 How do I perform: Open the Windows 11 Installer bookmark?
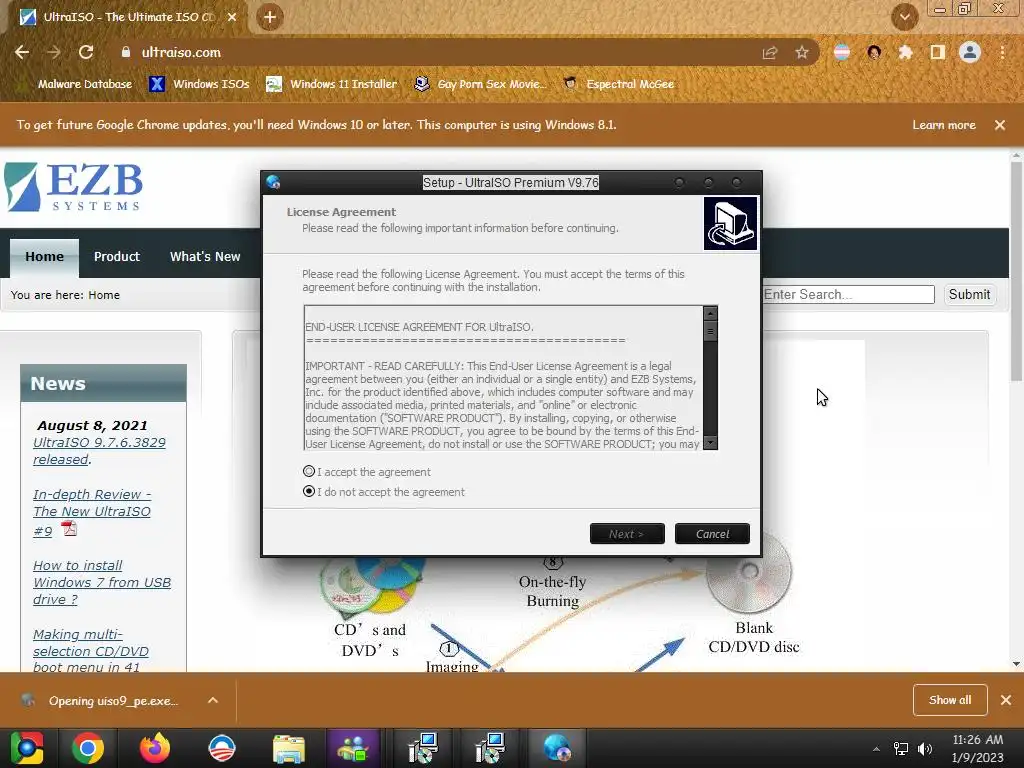pyautogui.click(x=332, y=84)
